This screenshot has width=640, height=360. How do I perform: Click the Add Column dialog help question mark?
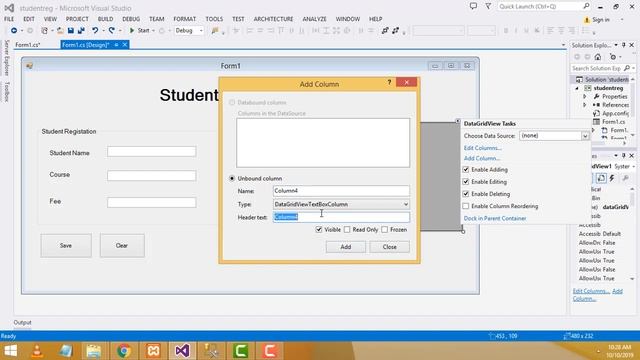coord(389,82)
